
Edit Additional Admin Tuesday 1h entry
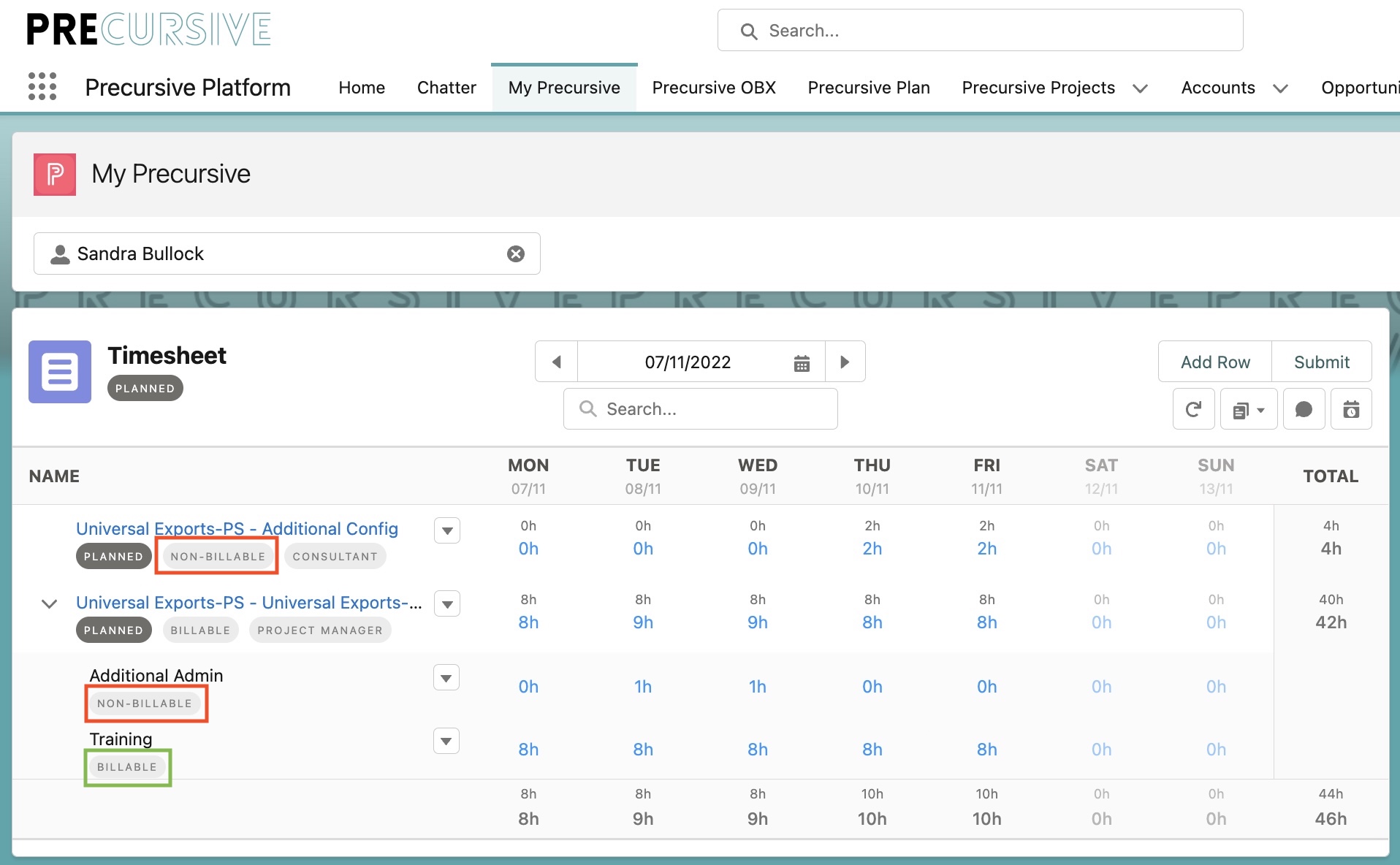[643, 687]
